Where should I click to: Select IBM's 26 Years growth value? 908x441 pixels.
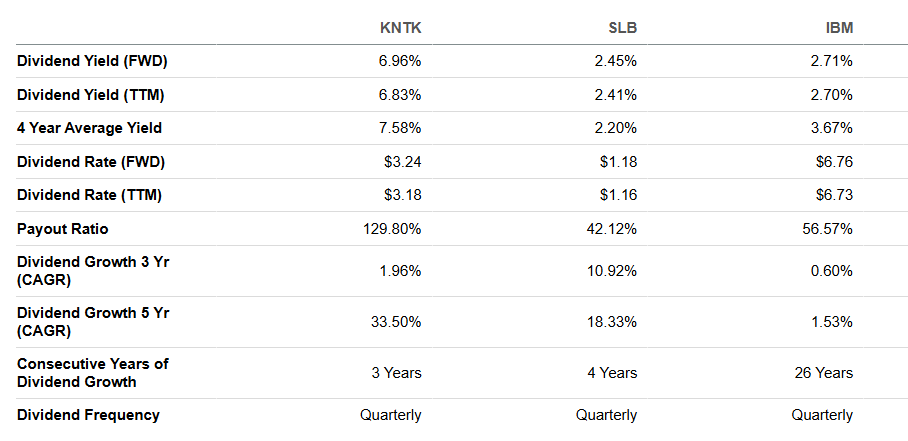point(823,373)
